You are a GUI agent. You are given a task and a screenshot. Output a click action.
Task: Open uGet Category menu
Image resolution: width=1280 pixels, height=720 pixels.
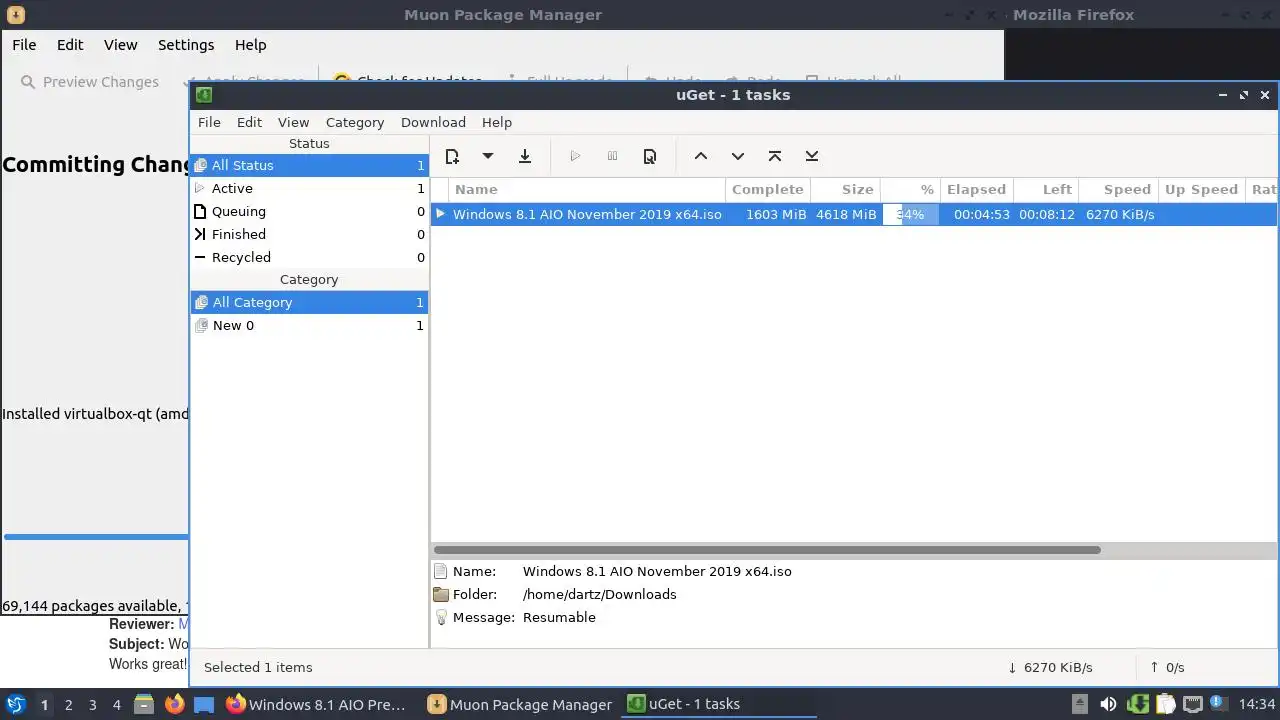[x=355, y=122]
